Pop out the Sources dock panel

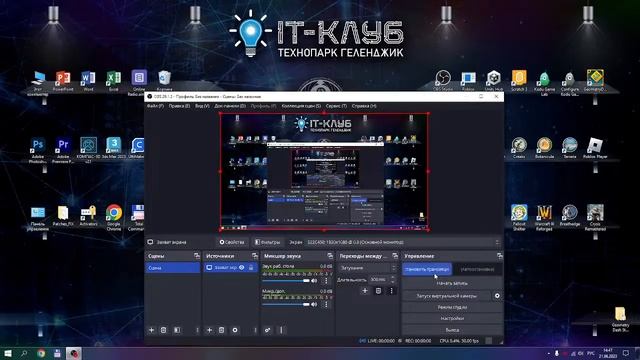(255, 256)
